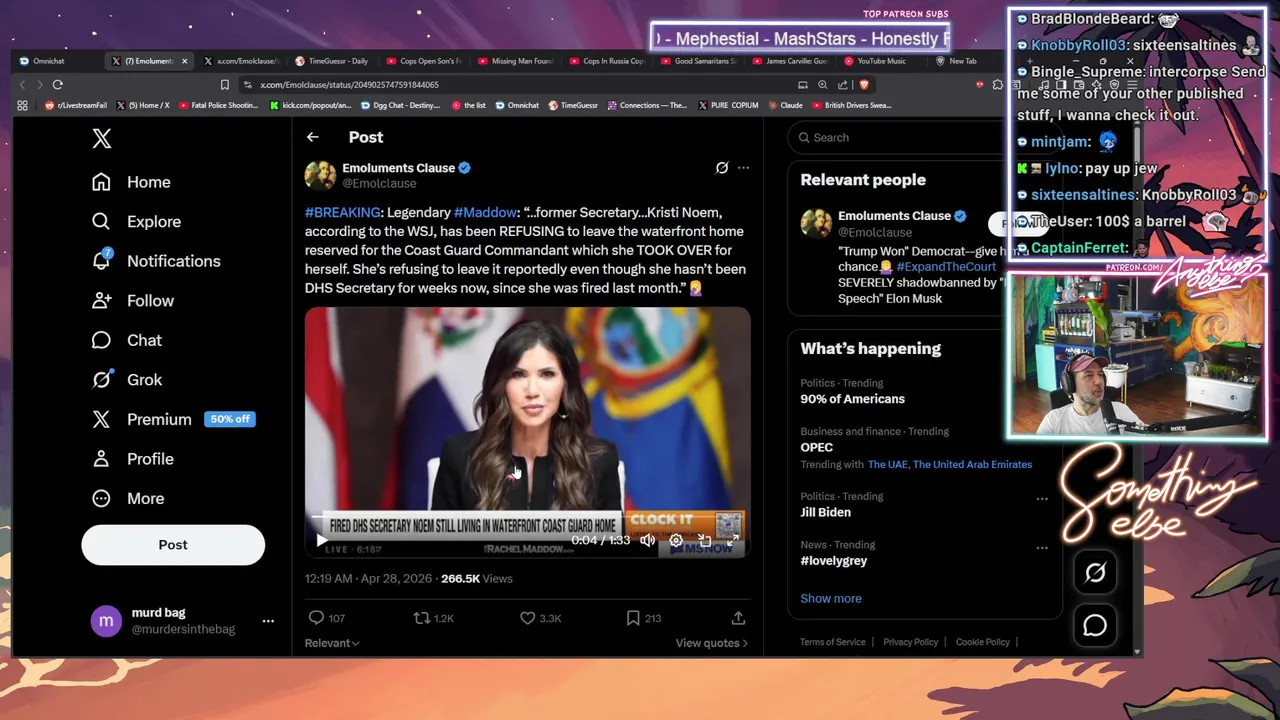
Task: Open the X logo home icon
Action: [102, 139]
